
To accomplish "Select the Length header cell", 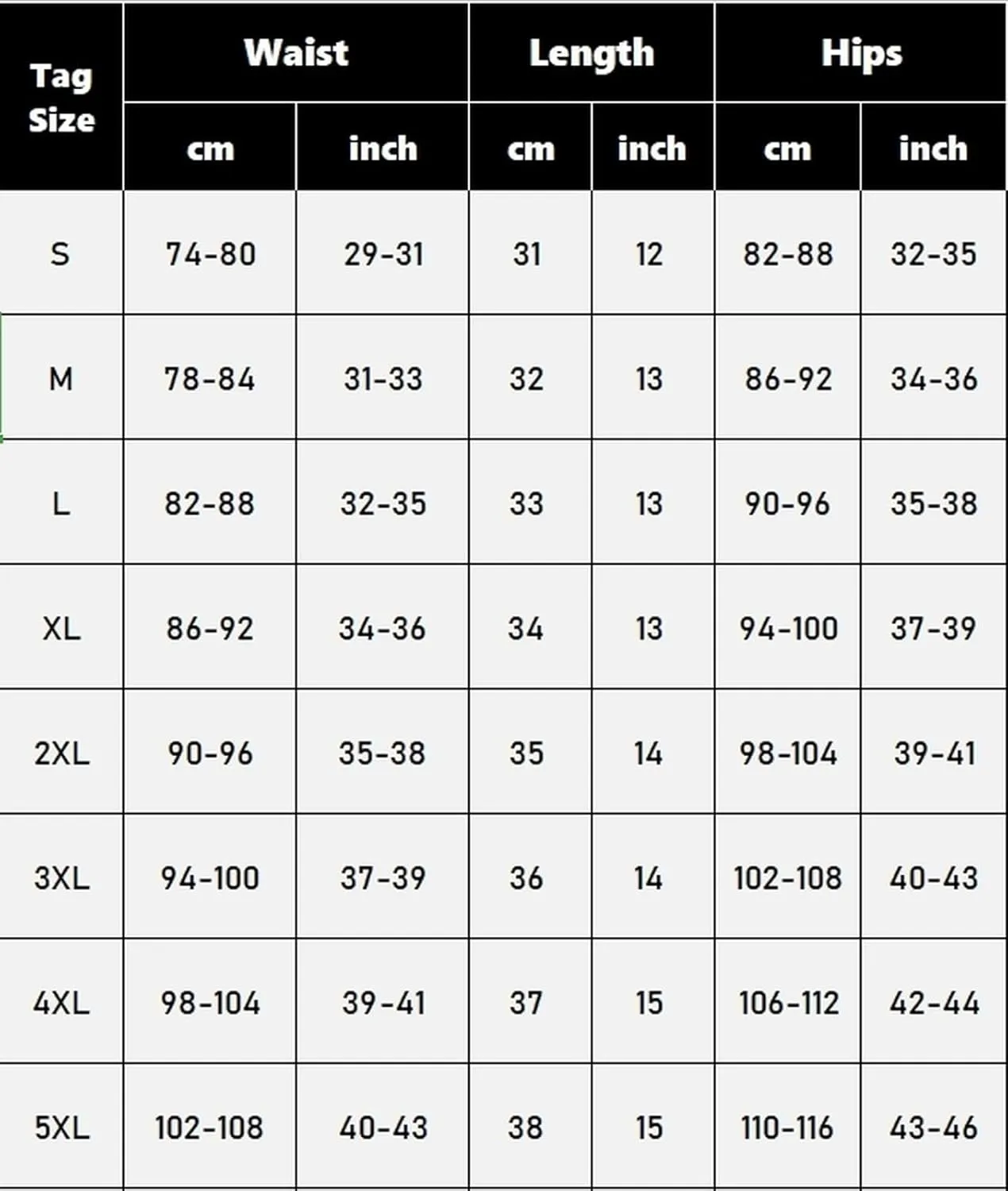I will pyautogui.click(x=591, y=52).
